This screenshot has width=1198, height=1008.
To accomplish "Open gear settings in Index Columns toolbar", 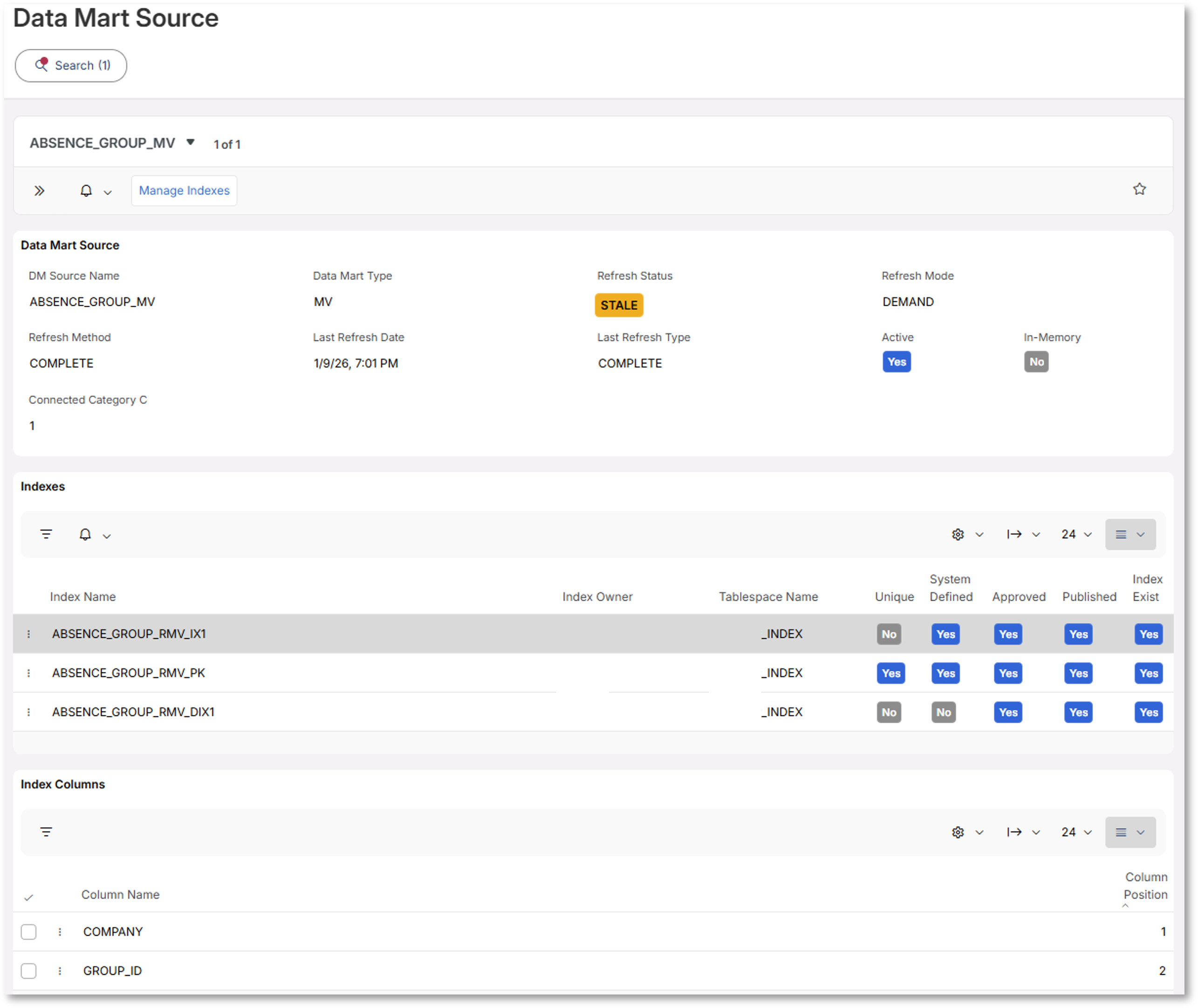I will 958,833.
